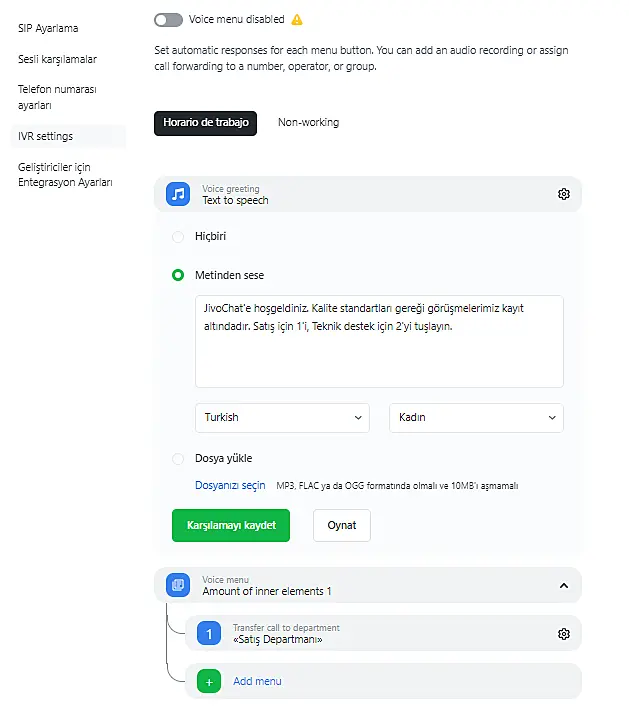This screenshot has width=629, height=722.
Task: Click the Dosyanızı seçin link
Action: [230, 486]
